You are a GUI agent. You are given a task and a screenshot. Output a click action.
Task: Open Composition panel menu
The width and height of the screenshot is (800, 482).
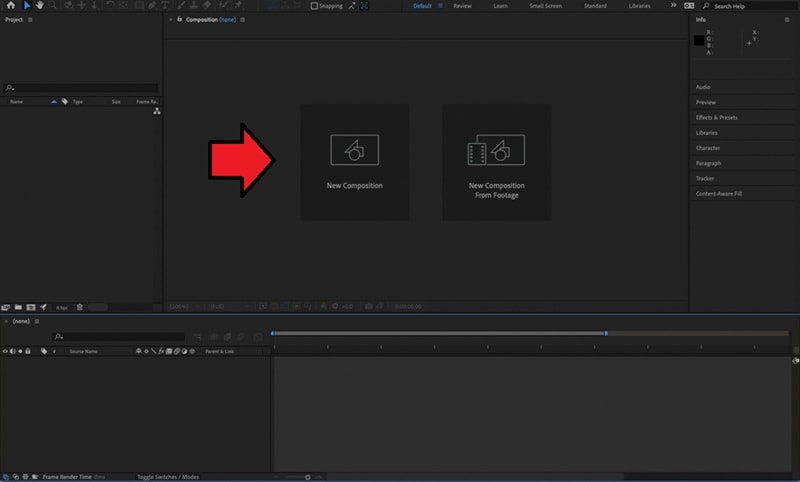(242, 20)
